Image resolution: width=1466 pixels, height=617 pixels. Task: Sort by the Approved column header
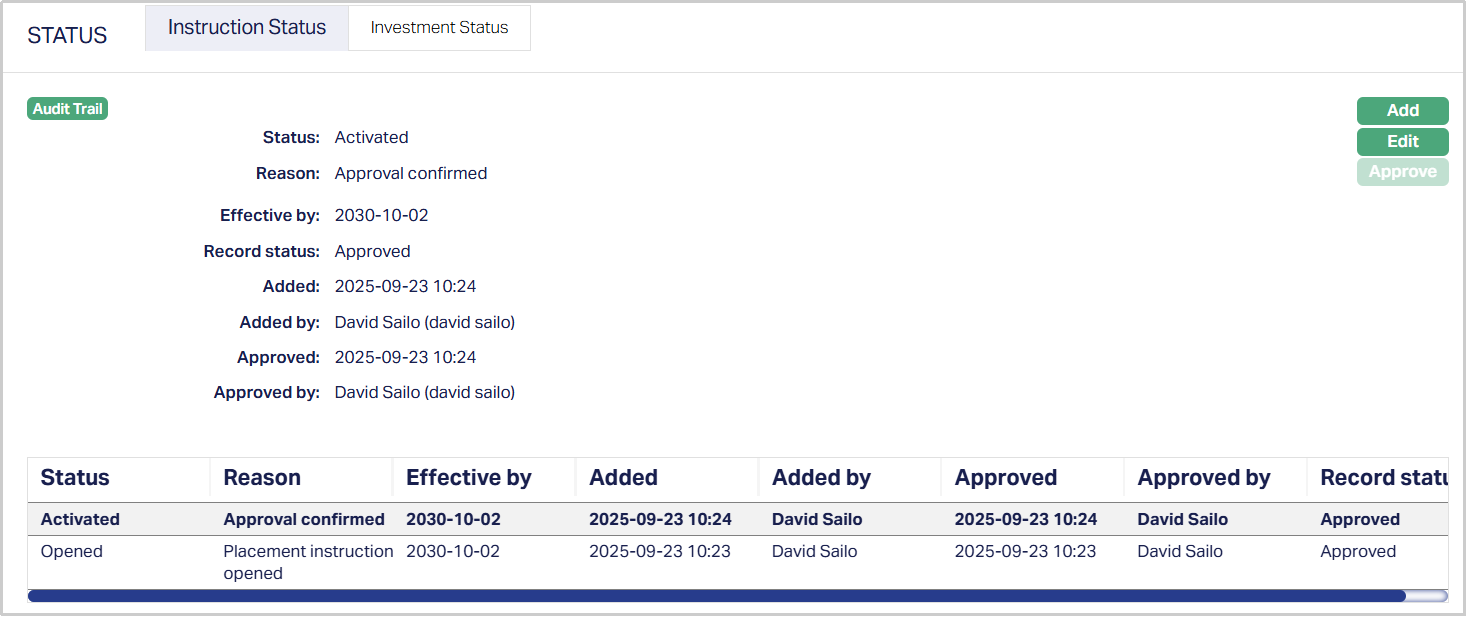pos(1005,478)
